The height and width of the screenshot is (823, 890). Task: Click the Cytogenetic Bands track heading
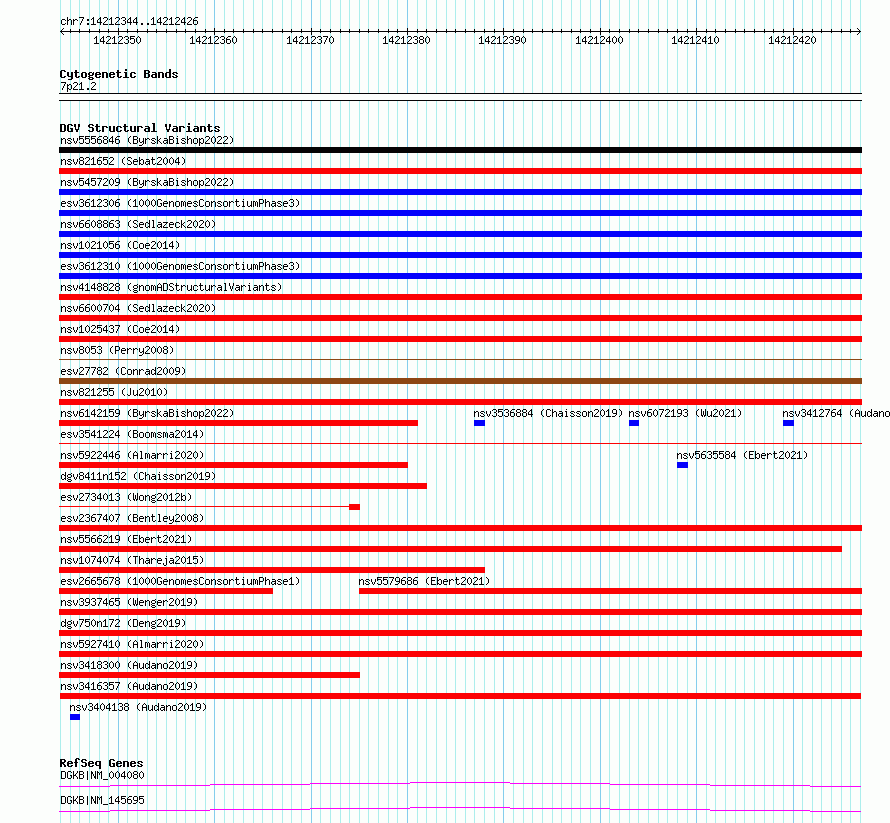pyautogui.click(x=119, y=74)
